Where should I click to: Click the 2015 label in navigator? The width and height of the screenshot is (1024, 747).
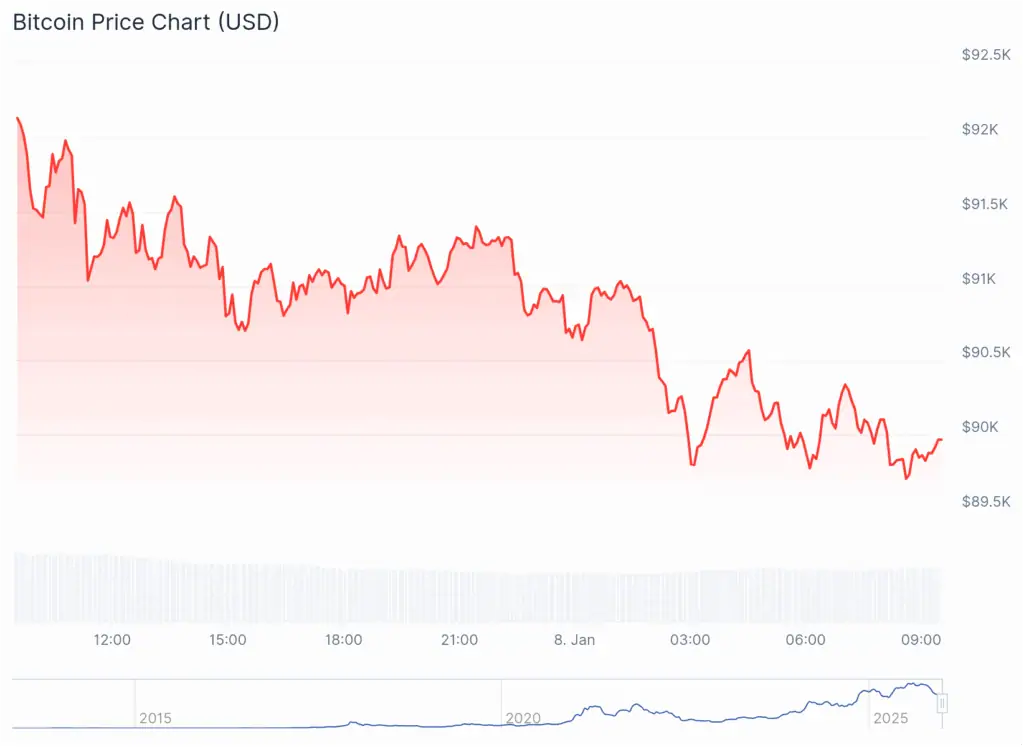coord(155,718)
